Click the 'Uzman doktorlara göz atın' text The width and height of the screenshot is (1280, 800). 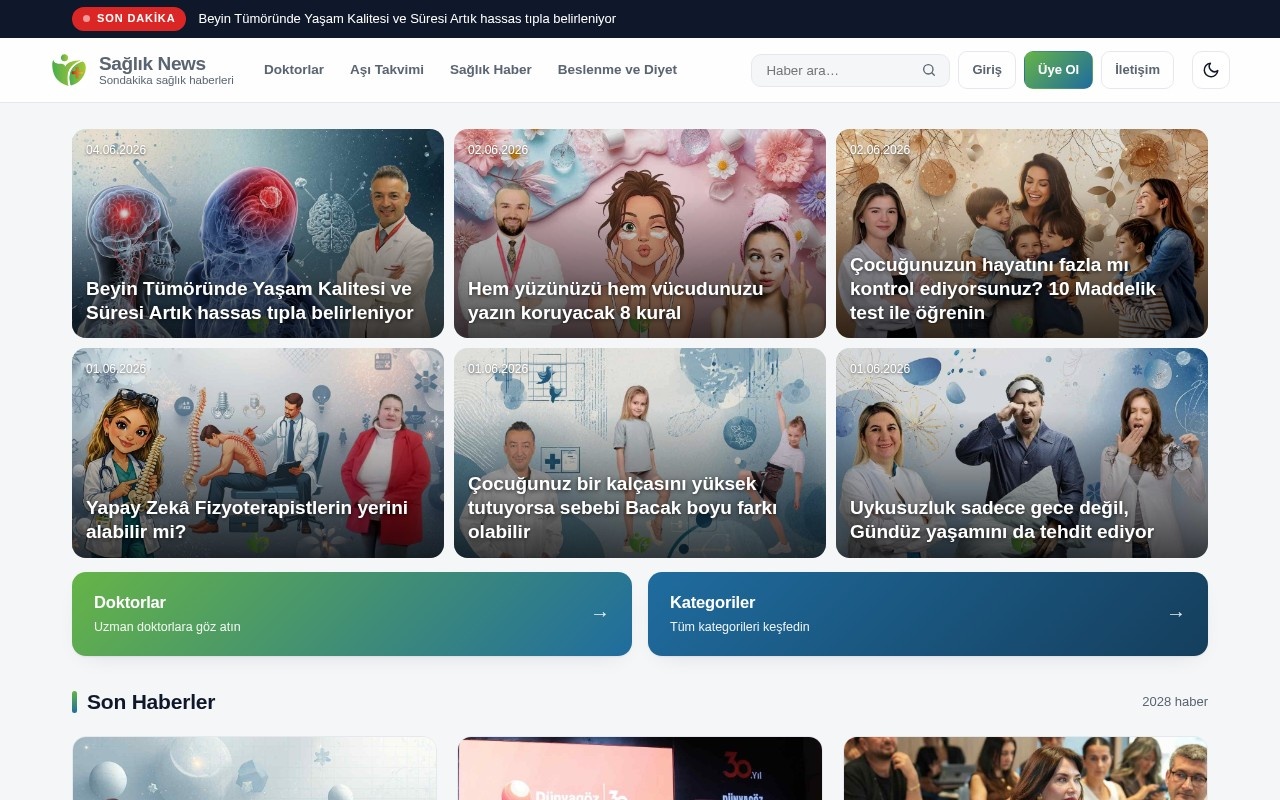click(x=167, y=627)
